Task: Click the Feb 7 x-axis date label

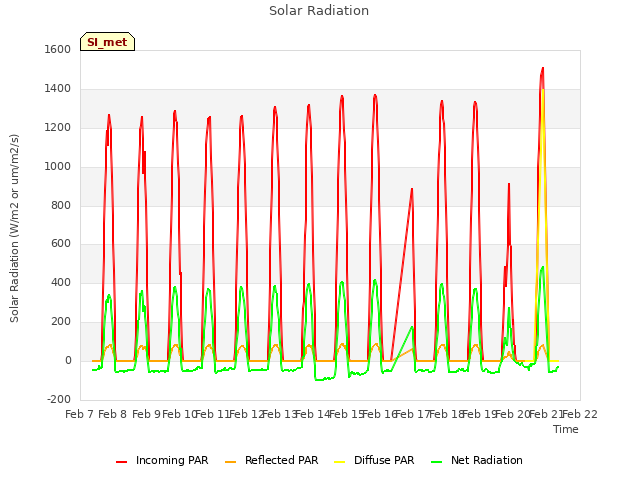Action: 80,414
